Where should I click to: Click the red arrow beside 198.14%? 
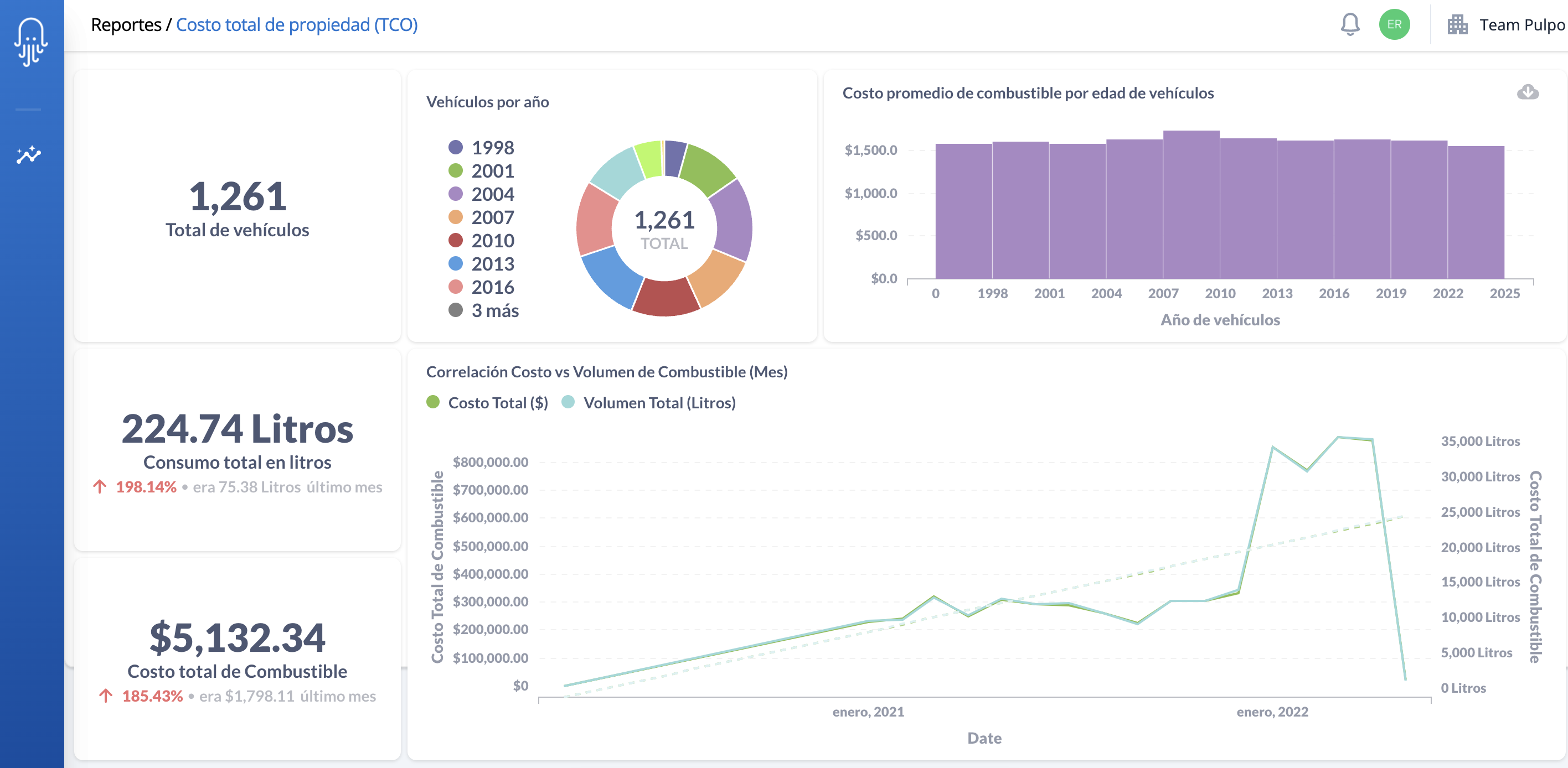click(100, 486)
